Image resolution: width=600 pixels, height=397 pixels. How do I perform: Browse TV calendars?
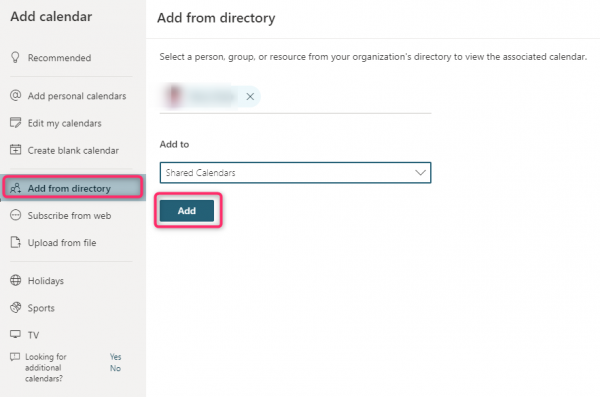tap(33, 335)
